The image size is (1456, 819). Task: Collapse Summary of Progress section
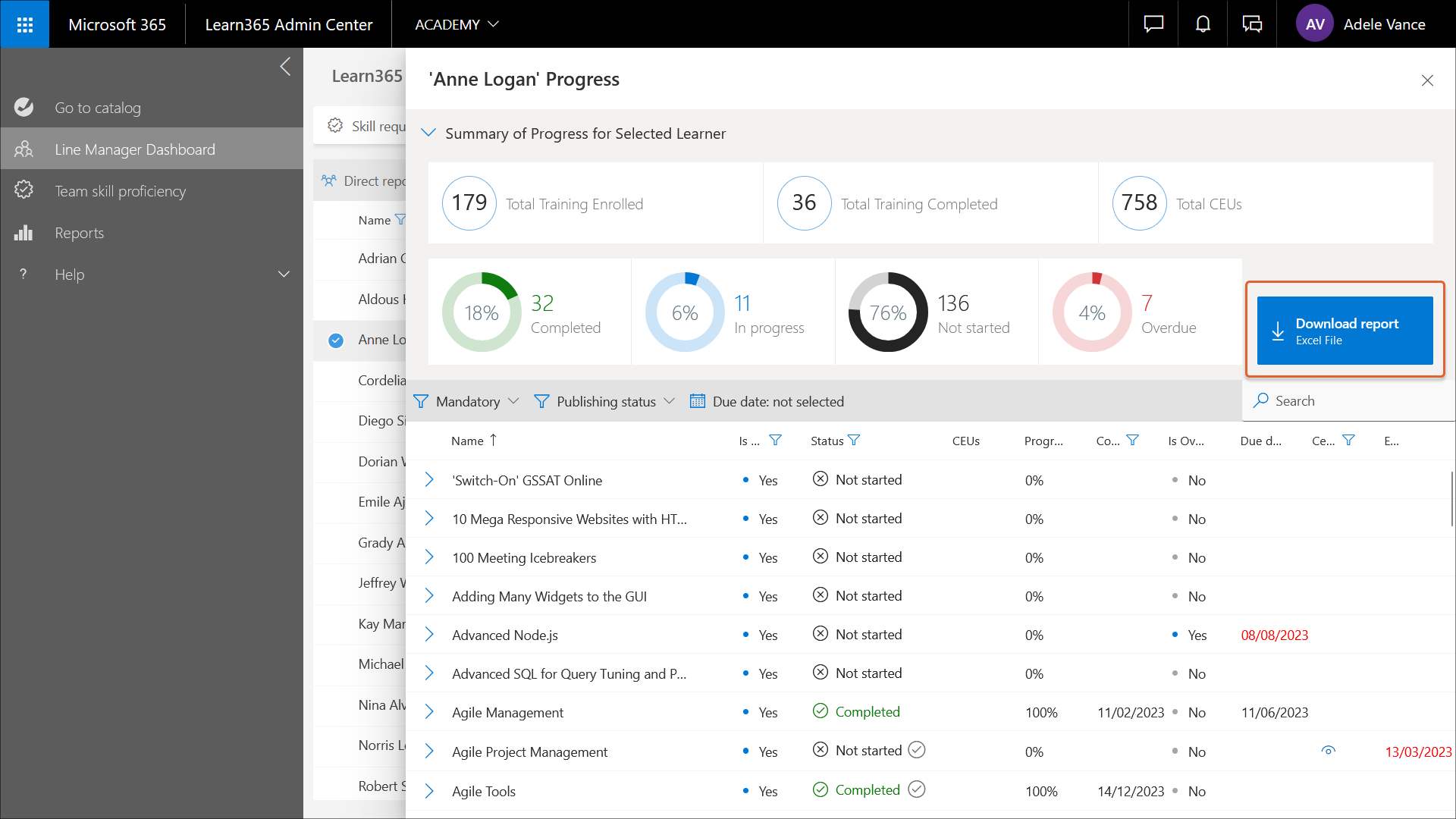[428, 133]
